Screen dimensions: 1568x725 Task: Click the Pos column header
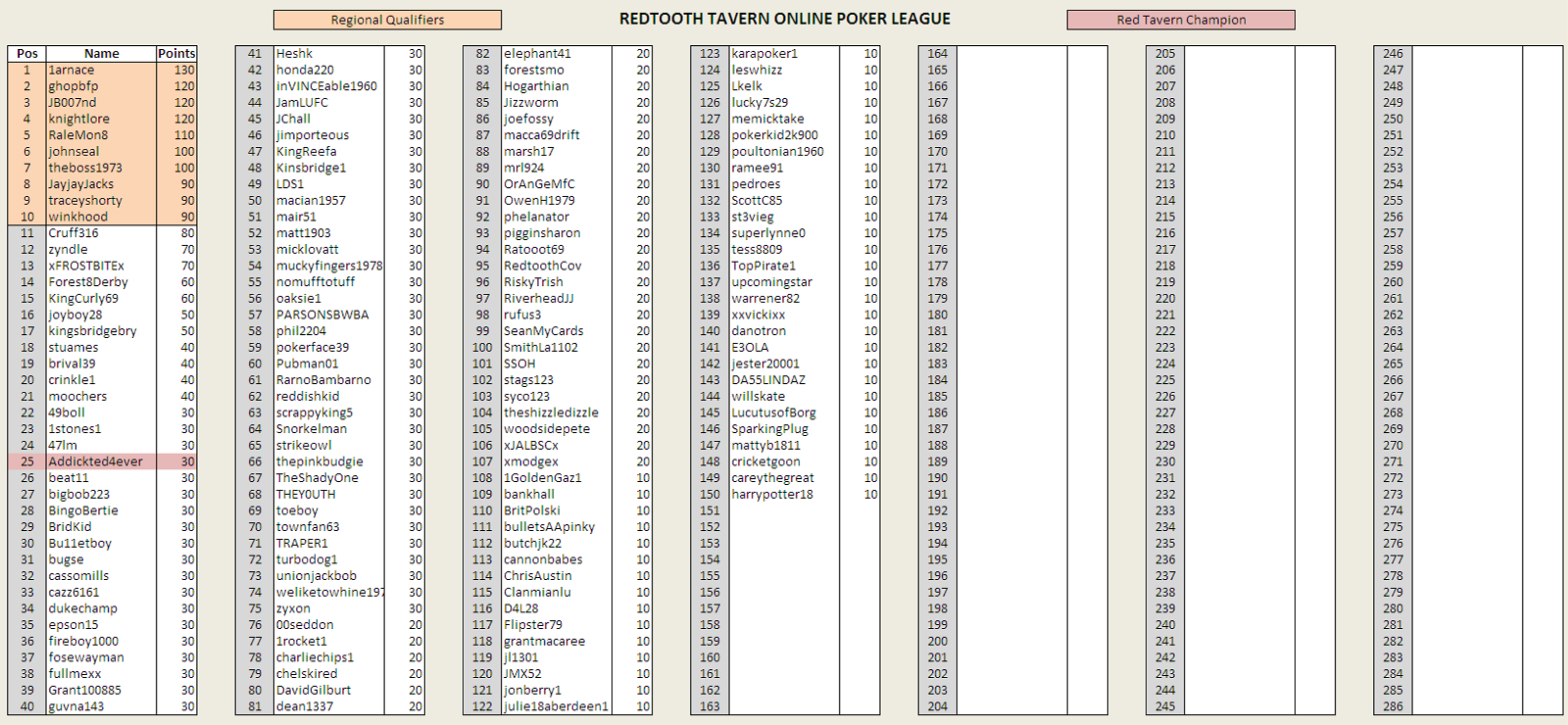tap(27, 54)
